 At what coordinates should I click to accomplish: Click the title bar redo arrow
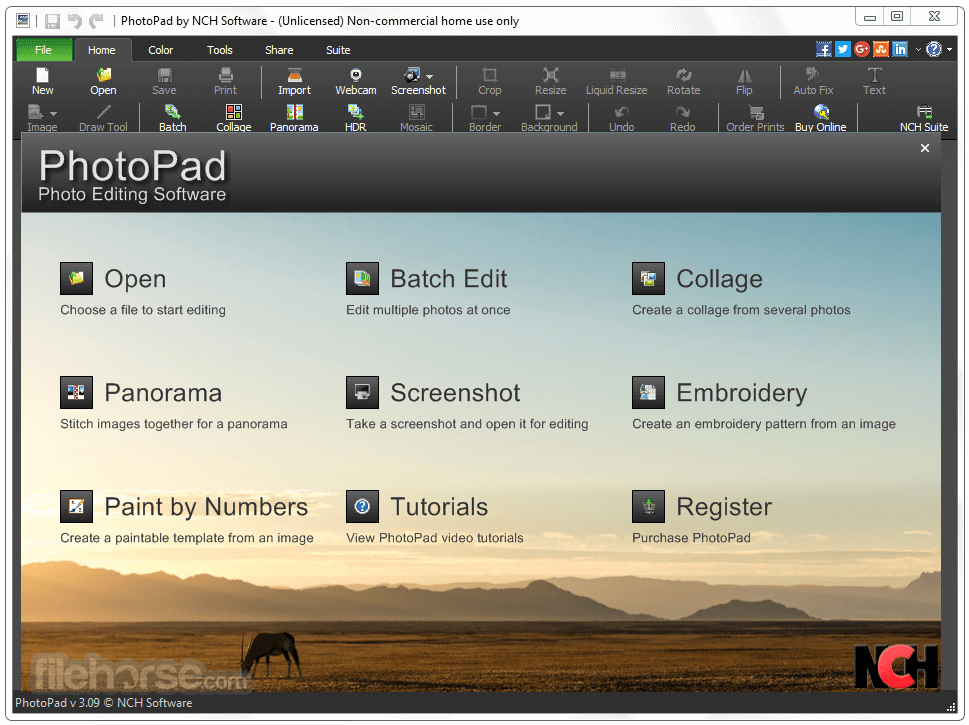(96, 21)
